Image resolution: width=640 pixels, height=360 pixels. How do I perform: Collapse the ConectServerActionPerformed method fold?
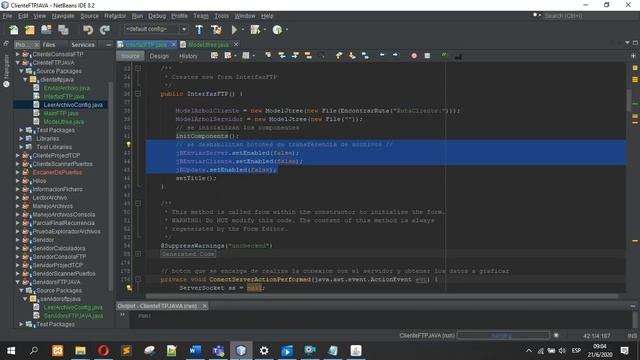138,280
